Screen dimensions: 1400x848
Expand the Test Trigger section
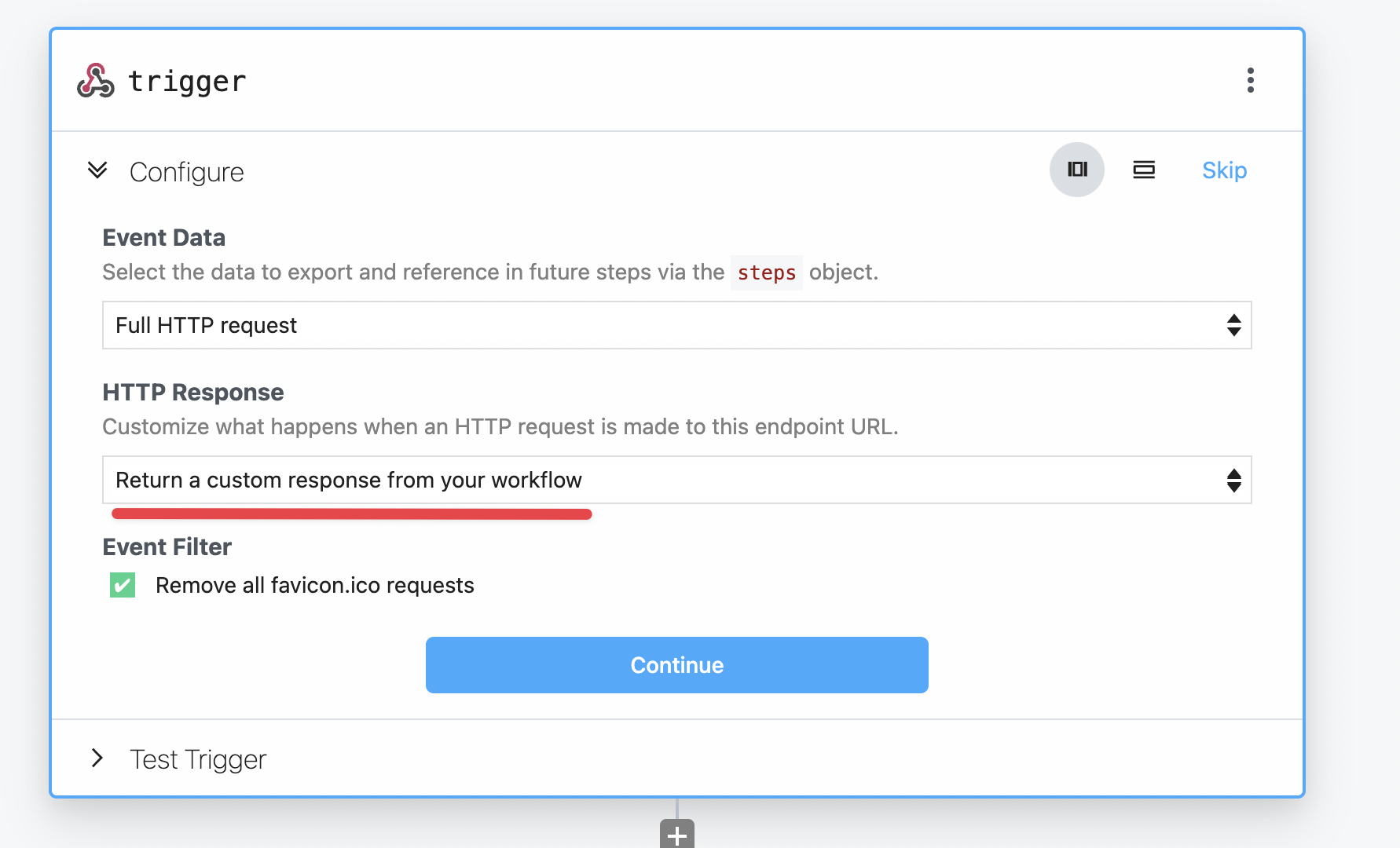(197, 758)
